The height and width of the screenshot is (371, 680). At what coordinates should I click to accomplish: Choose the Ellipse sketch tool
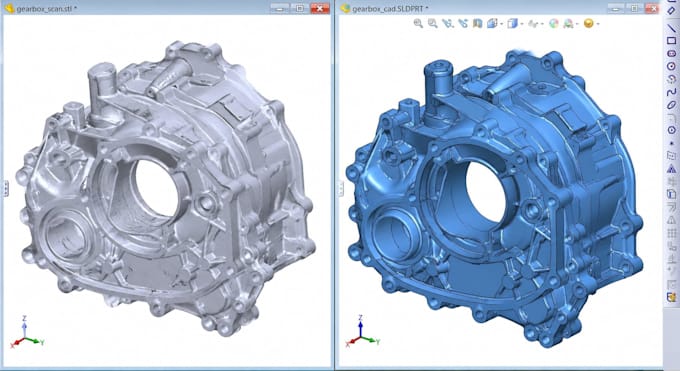671,105
